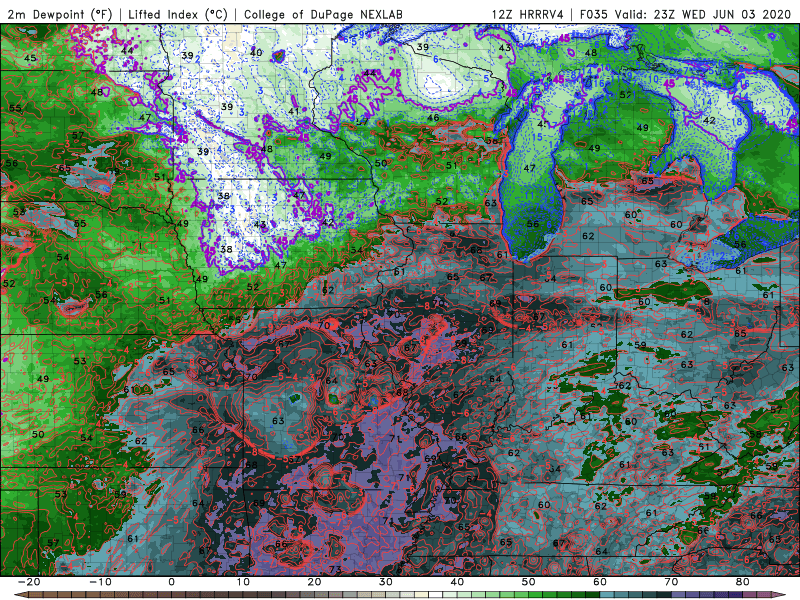Click the 'Lifted Index (°C)' title text
This screenshot has height=600, width=800.
tap(178, 15)
